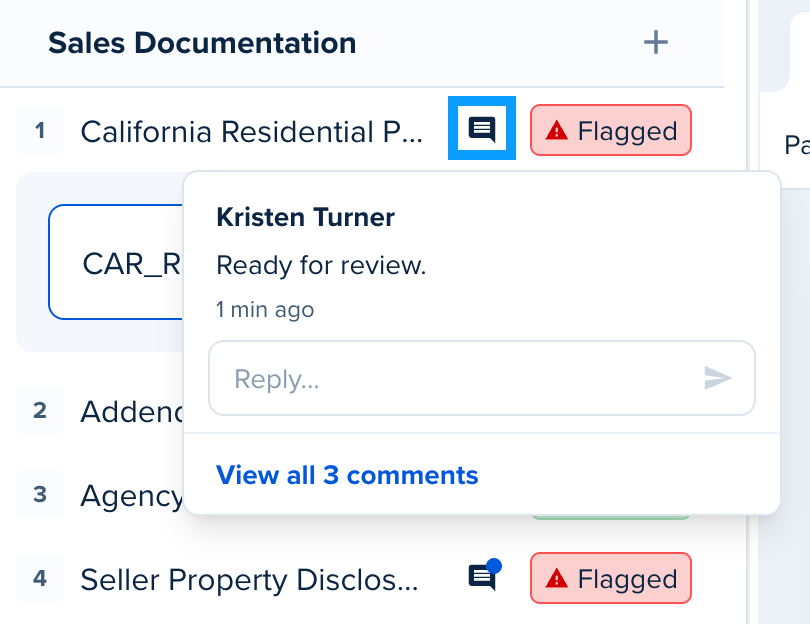Select the Agency document row
Image resolution: width=810 pixels, height=624 pixels.
[132, 496]
